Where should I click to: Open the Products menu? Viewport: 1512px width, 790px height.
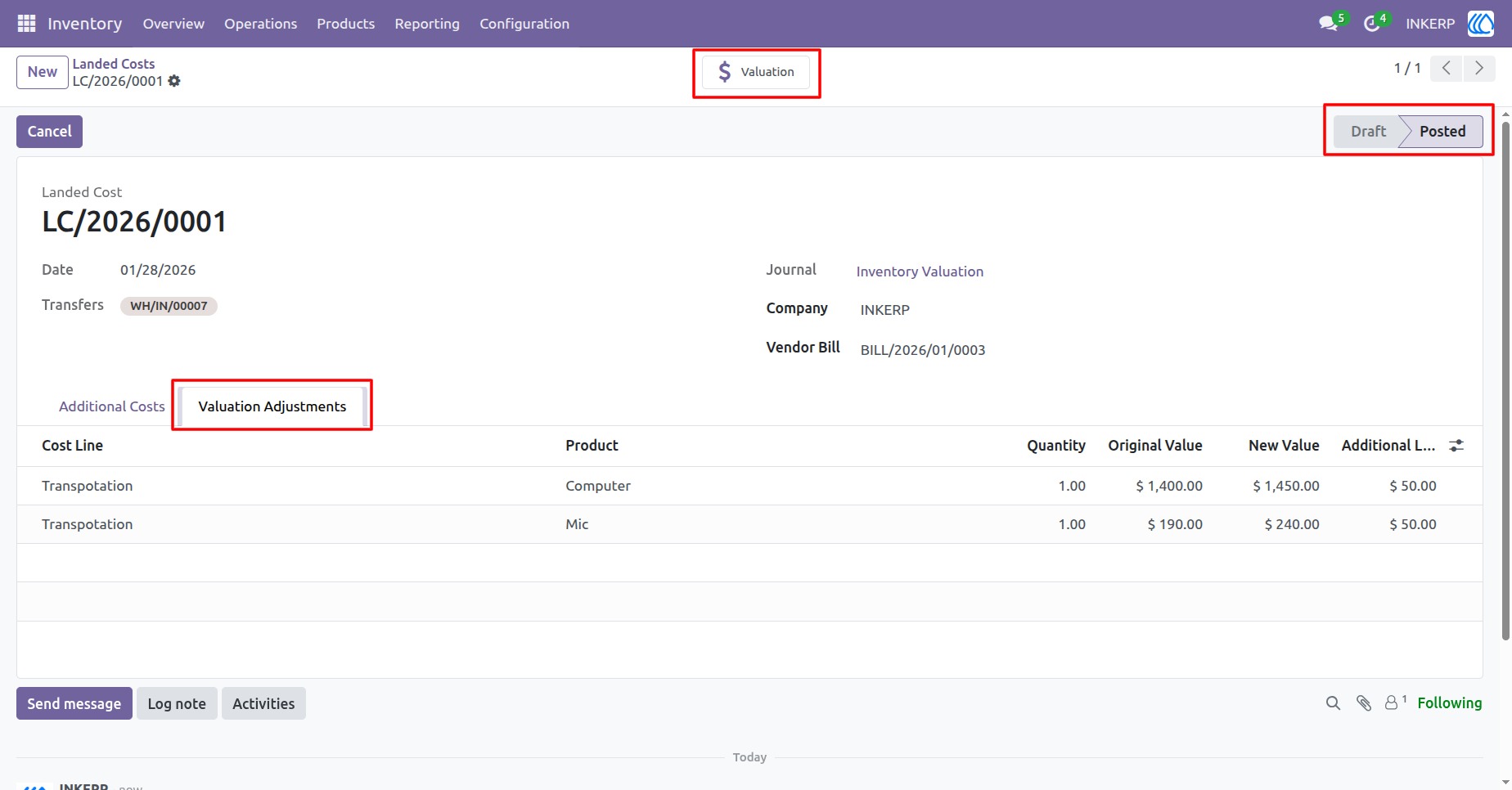346,24
